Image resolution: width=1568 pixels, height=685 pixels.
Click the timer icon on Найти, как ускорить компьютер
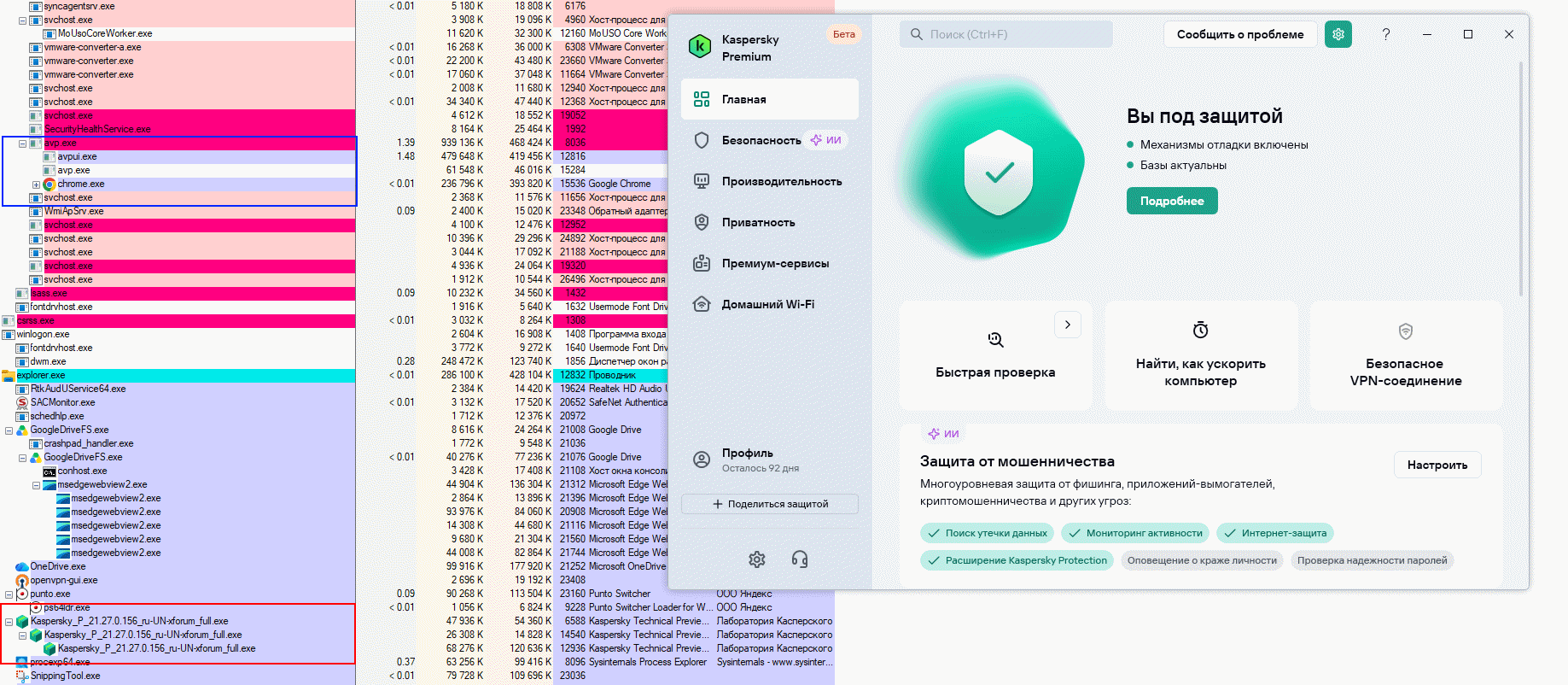[x=1201, y=330]
